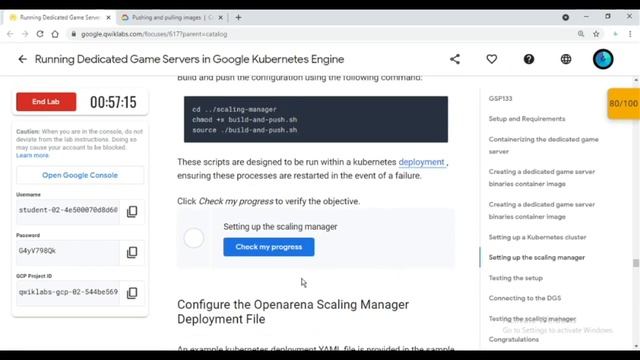Jump to GSP133 in outline
The width and height of the screenshot is (640, 360).
(x=500, y=98)
